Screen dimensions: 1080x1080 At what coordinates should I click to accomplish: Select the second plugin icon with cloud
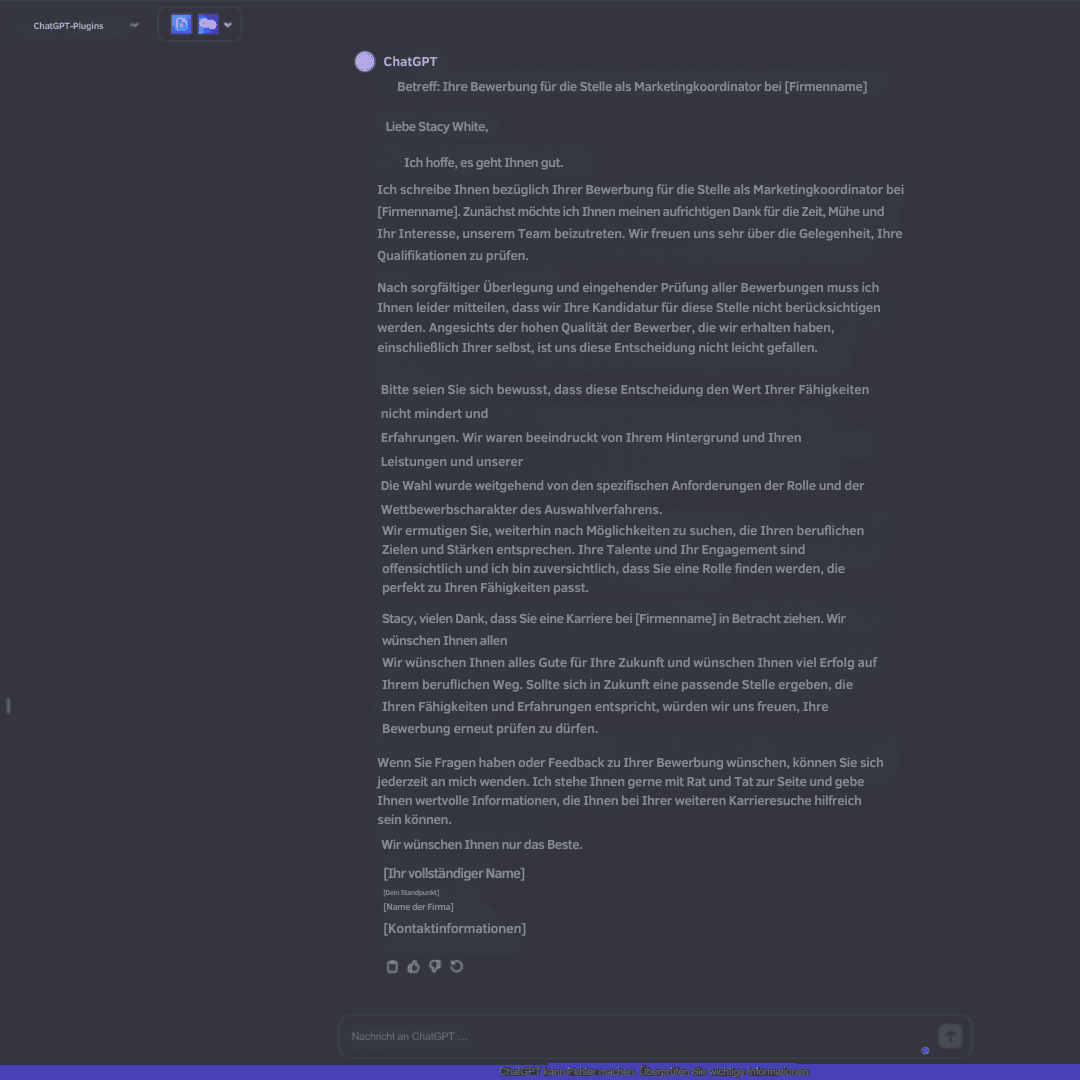208,24
